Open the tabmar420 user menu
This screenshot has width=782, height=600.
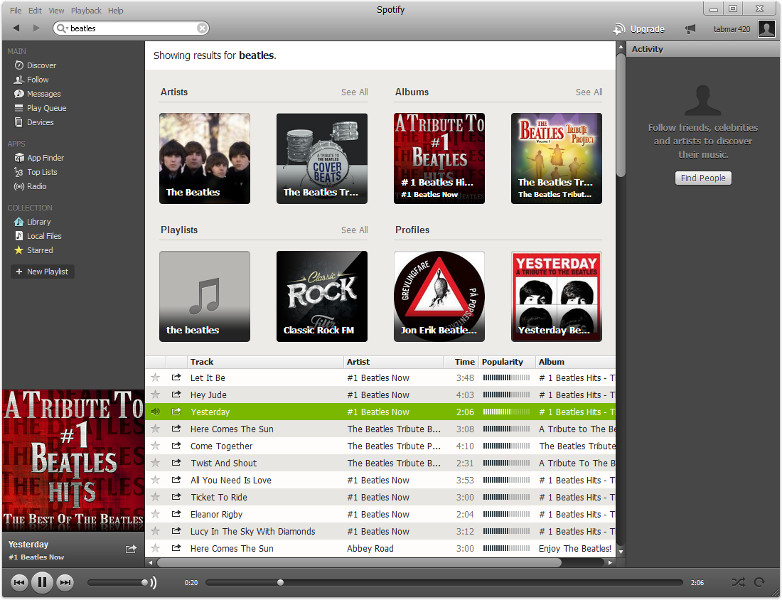coord(732,29)
